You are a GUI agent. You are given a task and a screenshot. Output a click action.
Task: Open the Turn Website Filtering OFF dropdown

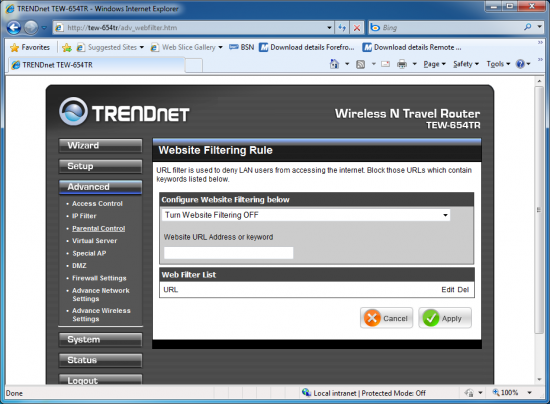point(306,215)
